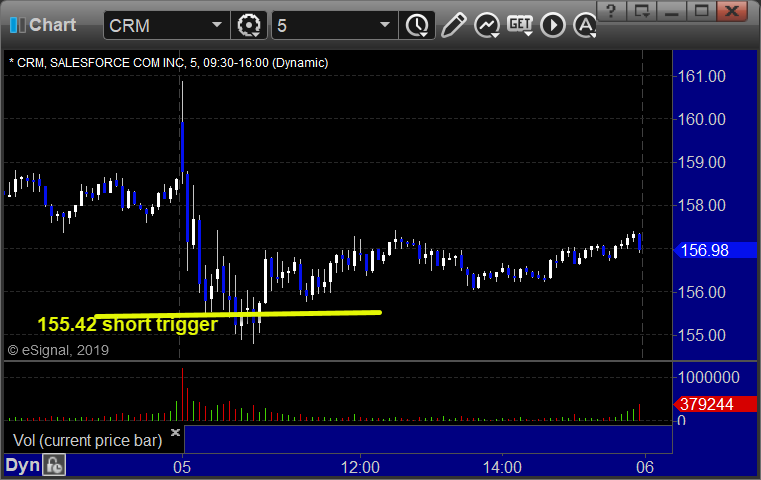This screenshot has width=761, height=480.
Task: Start bar replay play button
Action: pyautogui.click(x=553, y=25)
